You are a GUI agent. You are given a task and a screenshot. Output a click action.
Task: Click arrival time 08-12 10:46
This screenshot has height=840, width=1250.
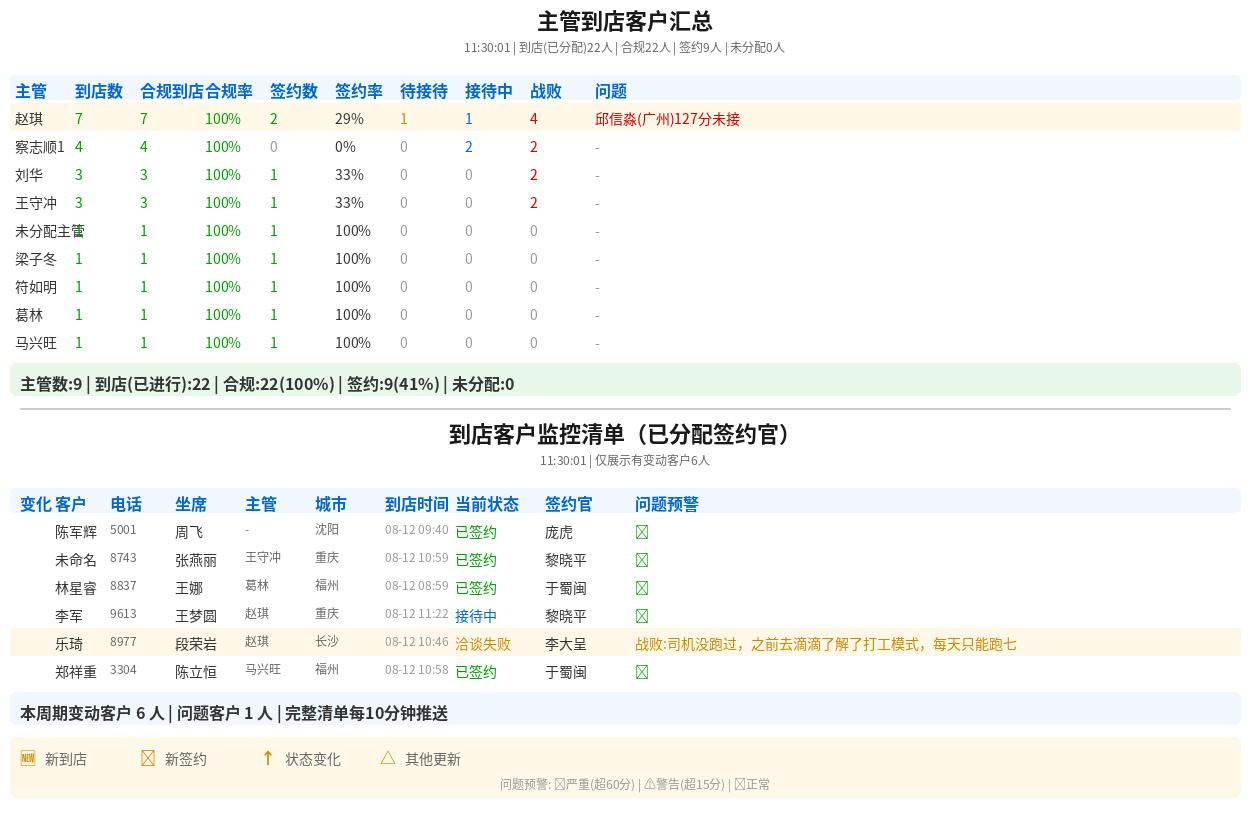417,641
